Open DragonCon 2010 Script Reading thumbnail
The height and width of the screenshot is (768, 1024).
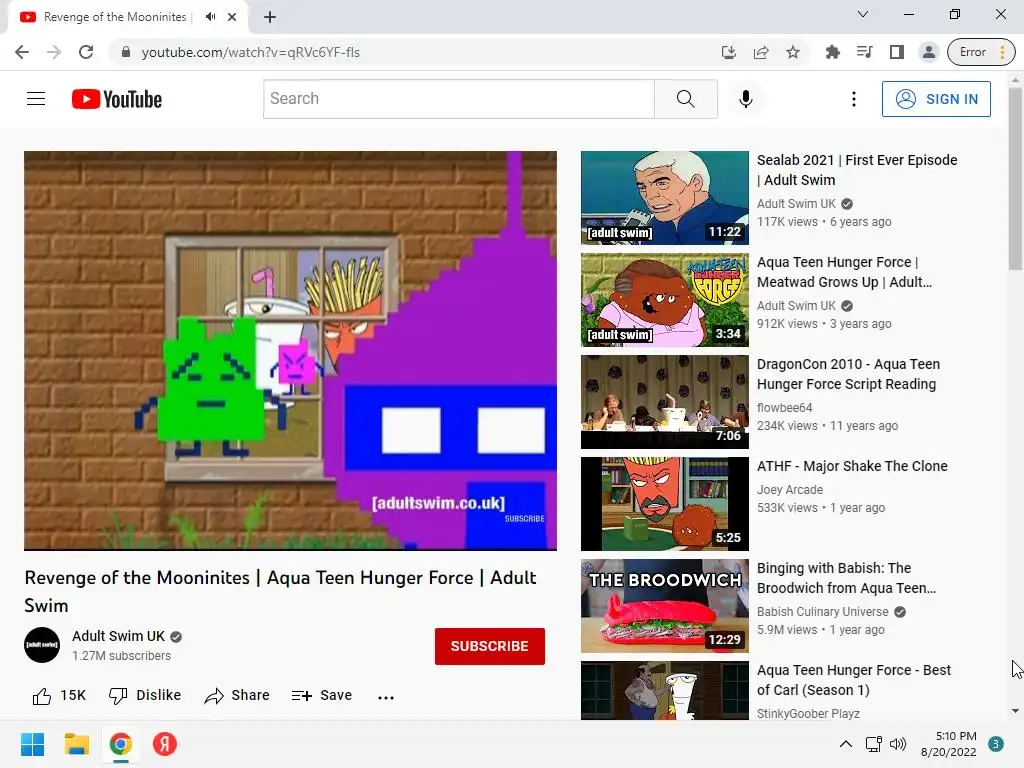pos(665,402)
